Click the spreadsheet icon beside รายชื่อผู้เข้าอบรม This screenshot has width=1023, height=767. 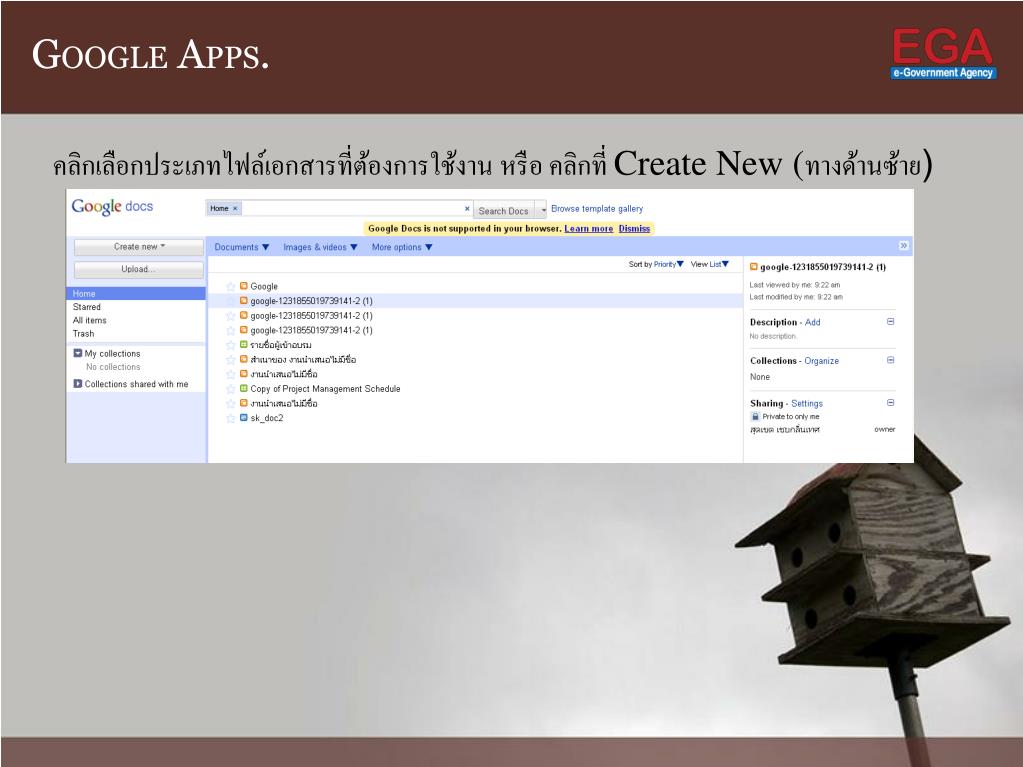244,344
